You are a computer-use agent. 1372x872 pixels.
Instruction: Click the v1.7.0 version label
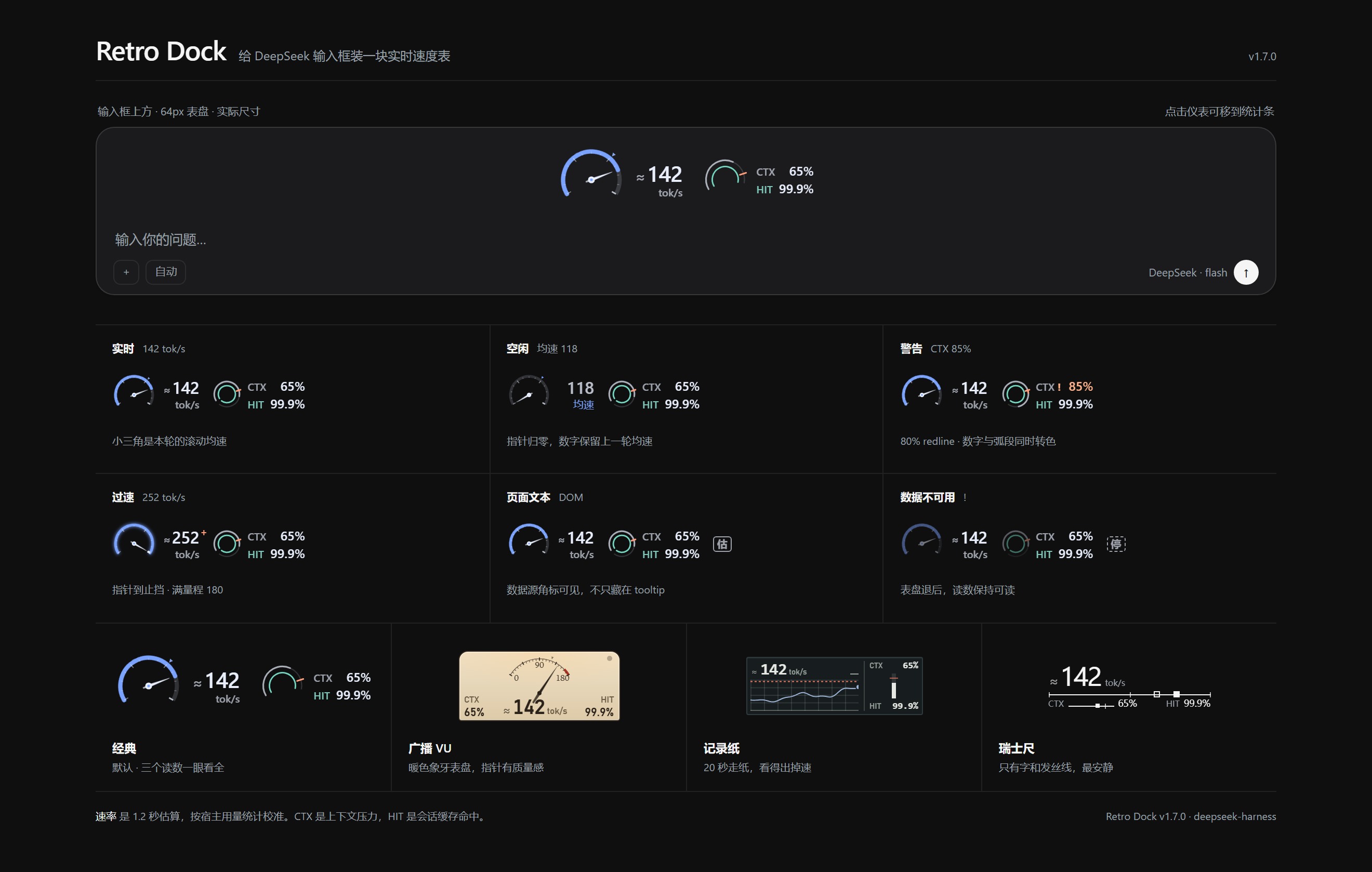tap(1262, 57)
